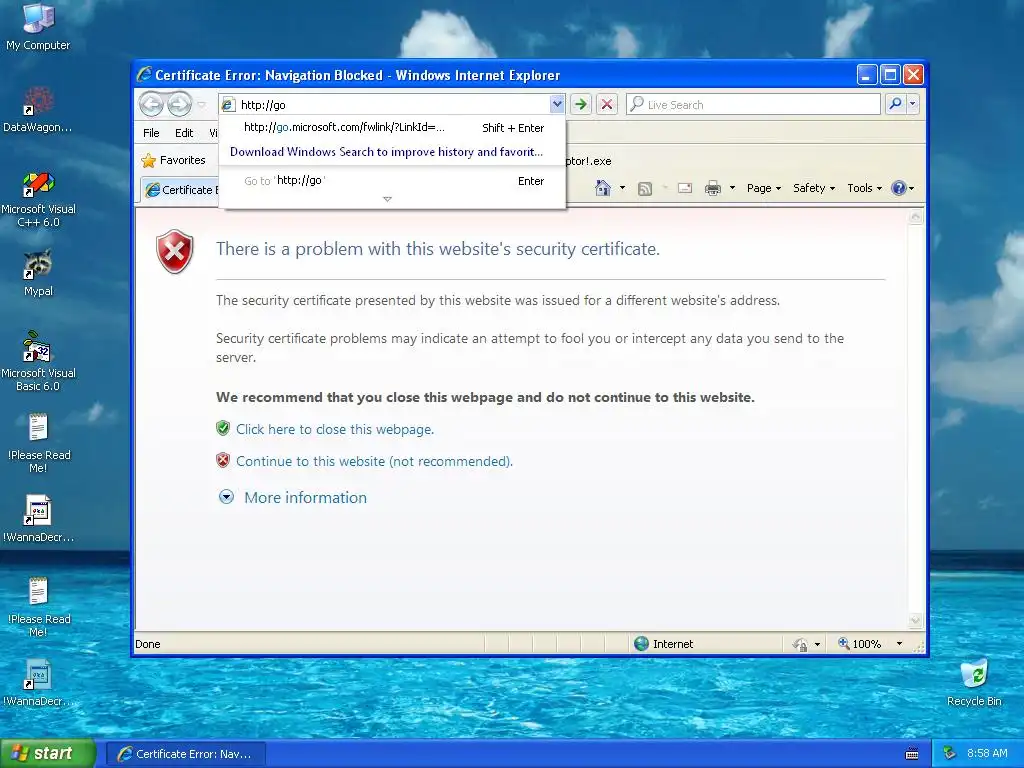Click the Live Search box
Screen dimensions: 1024x768
coord(754,104)
